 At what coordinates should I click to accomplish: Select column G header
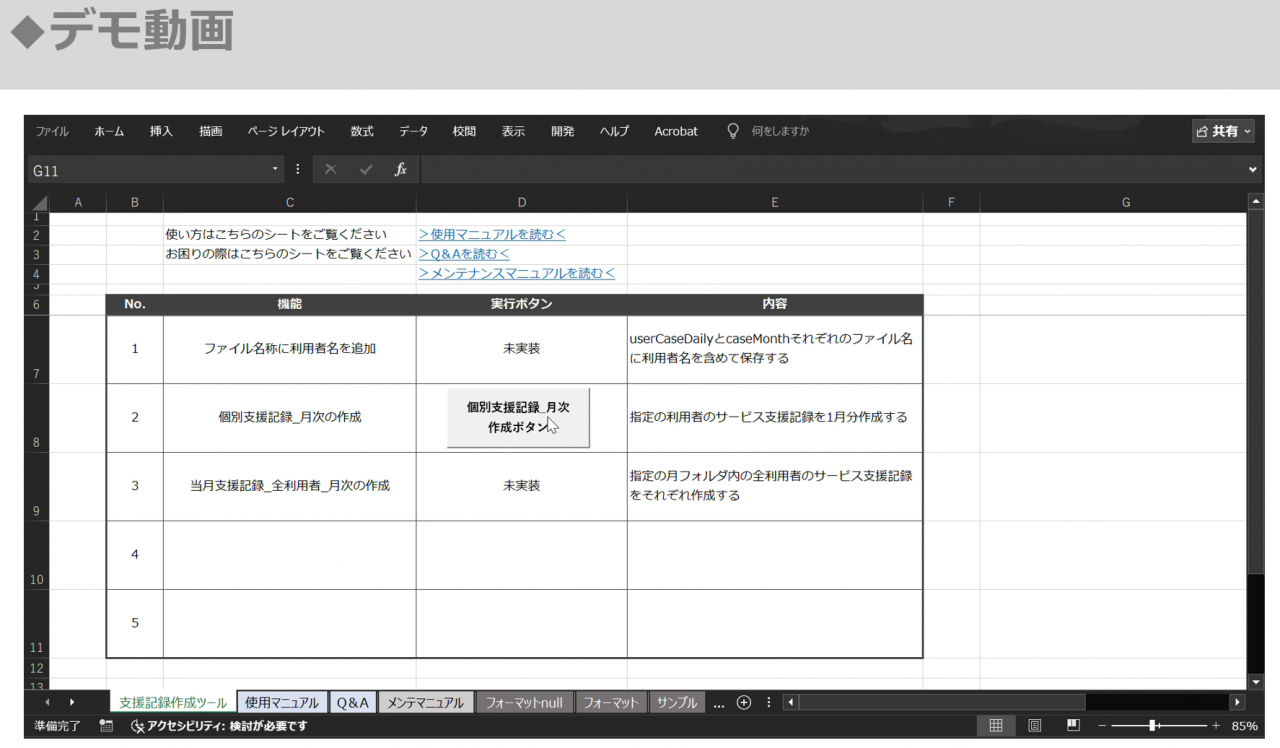[x=1125, y=203]
